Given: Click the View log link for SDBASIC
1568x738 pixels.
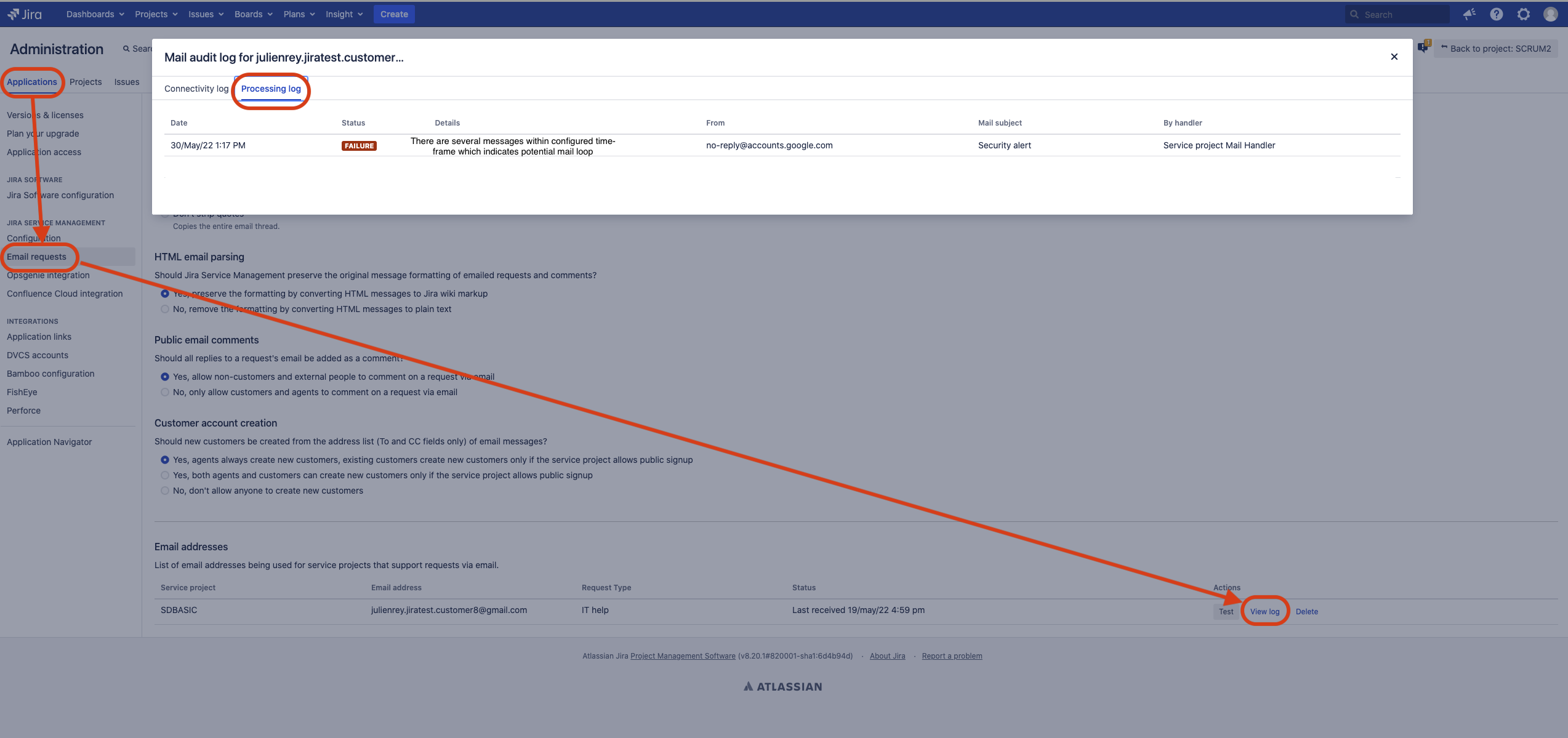Looking at the screenshot, I should pyautogui.click(x=1264, y=611).
